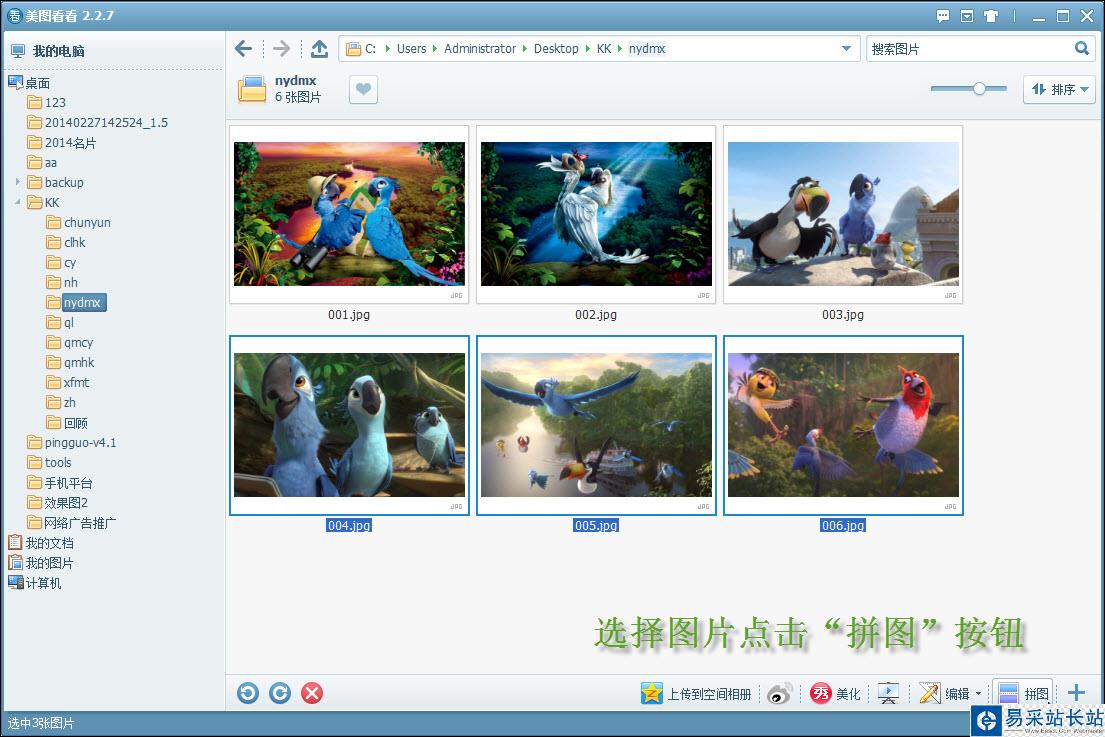Screen dimensions: 1105x737
Task: Select 桌面 in the folder tree
Action: pyautogui.click(x=37, y=83)
